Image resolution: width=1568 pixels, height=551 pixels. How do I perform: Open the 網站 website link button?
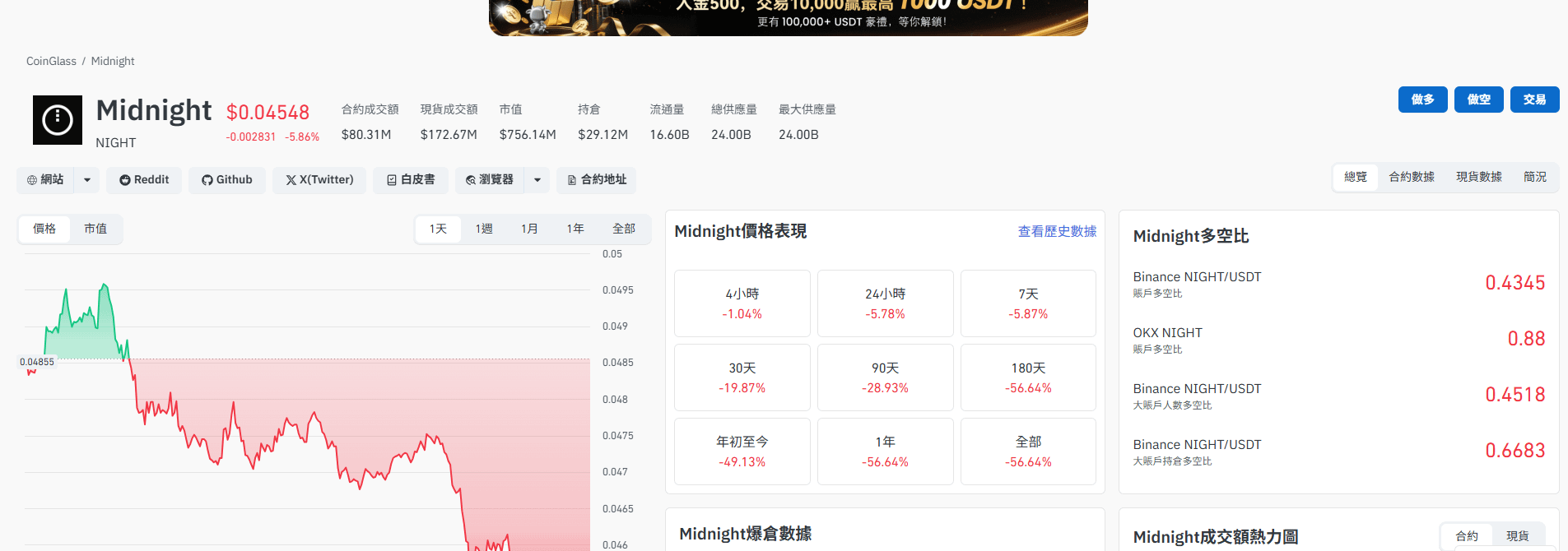tap(45, 180)
